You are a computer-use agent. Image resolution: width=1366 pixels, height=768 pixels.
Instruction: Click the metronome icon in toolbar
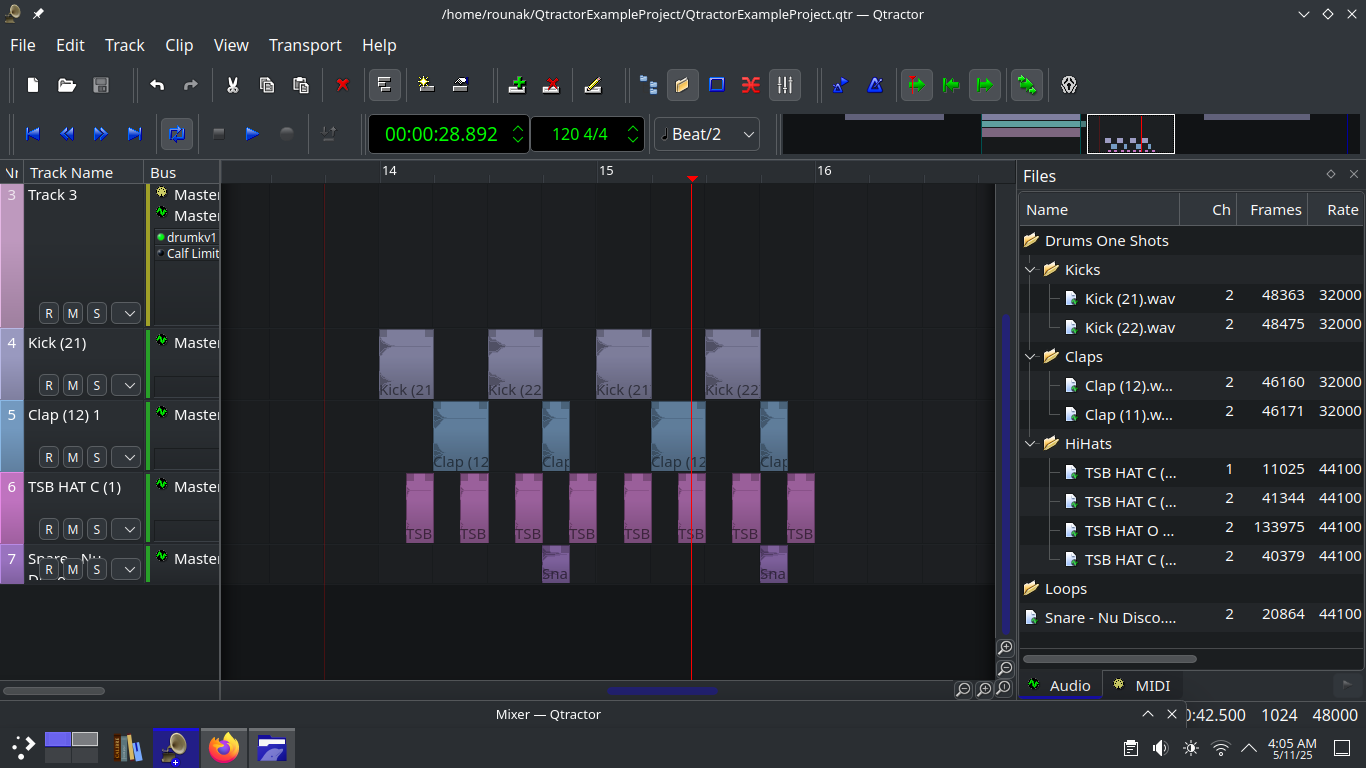(x=875, y=85)
